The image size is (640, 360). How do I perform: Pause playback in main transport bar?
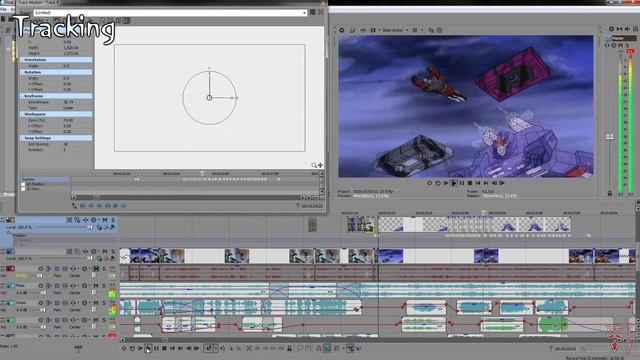click(x=156, y=348)
